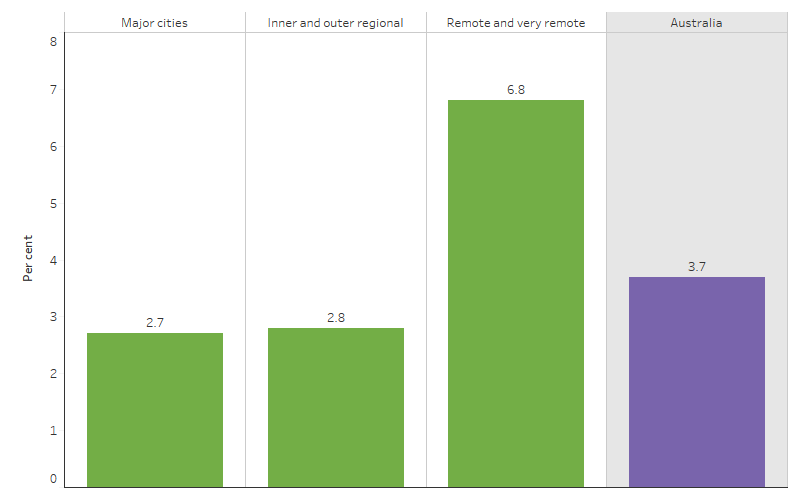
Task: Select the 'Major cities' column header
Action: [x=155, y=23]
